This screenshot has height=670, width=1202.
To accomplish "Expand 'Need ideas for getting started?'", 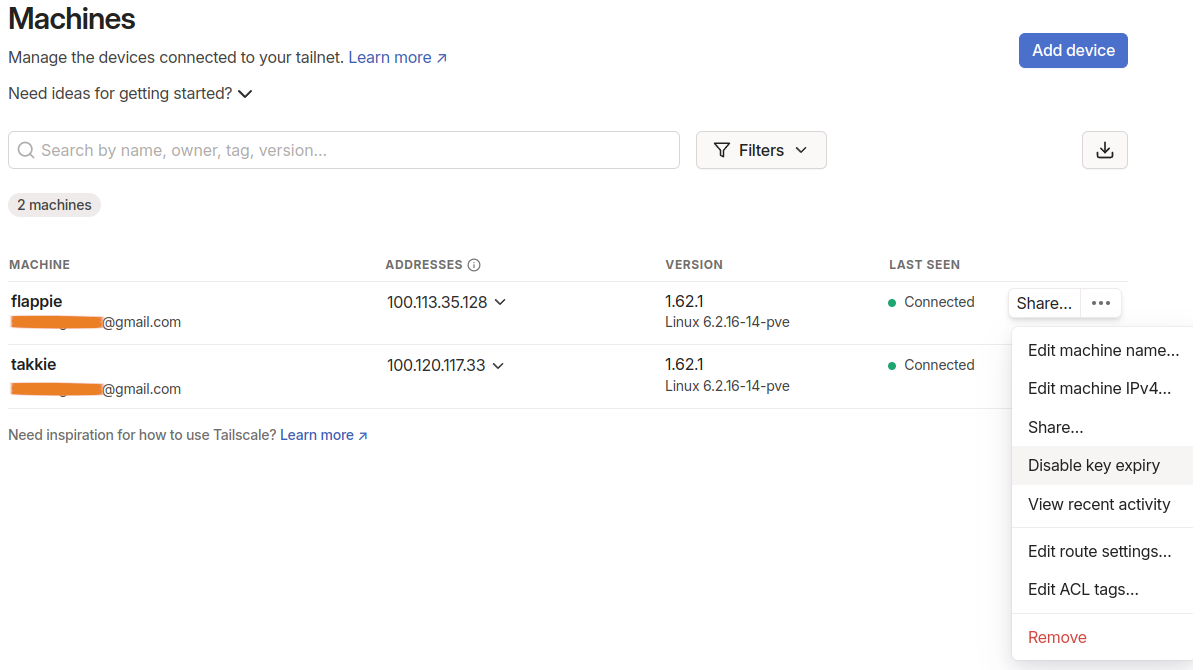I will click(131, 94).
